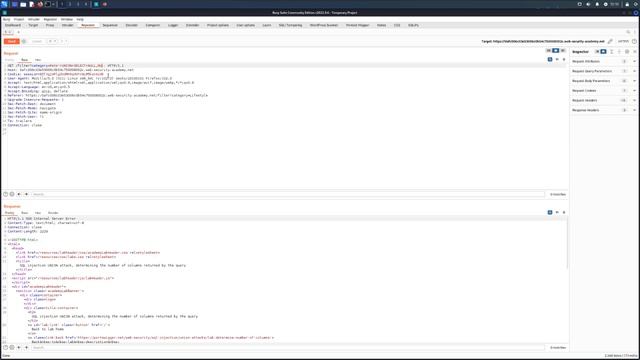
Task: Open Request editor options menu
Action: coord(564,60)
